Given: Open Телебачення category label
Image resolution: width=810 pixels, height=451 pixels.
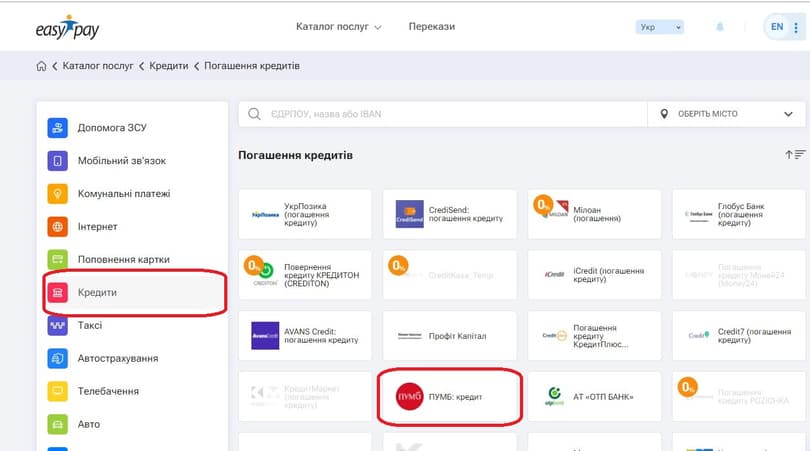Looking at the screenshot, I should pos(108,391).
